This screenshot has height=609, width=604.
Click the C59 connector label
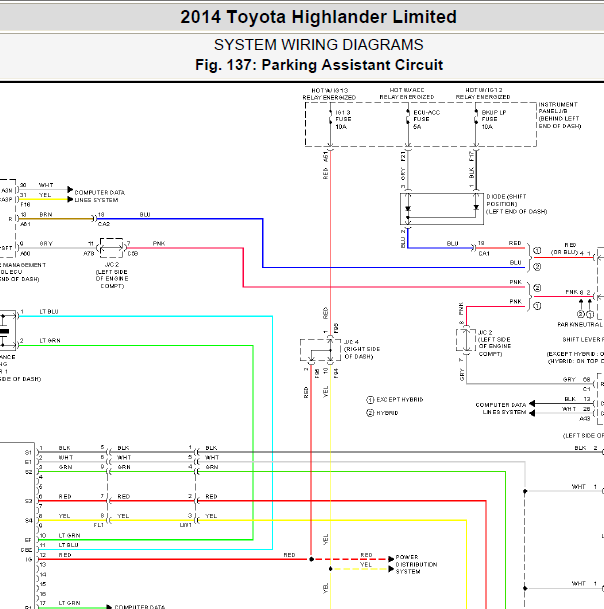click(133, 254)
